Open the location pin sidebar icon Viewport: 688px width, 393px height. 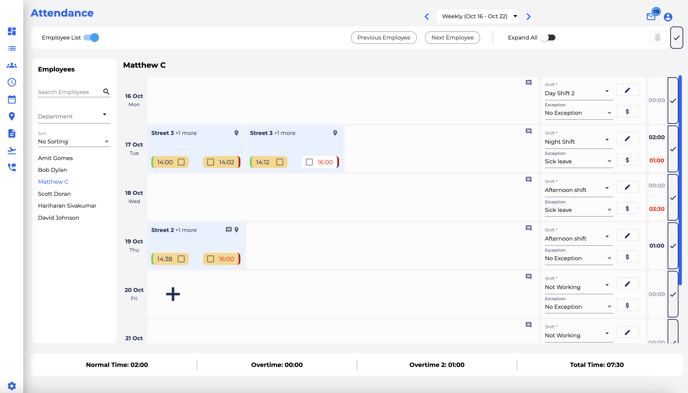[x=12, y=116]
